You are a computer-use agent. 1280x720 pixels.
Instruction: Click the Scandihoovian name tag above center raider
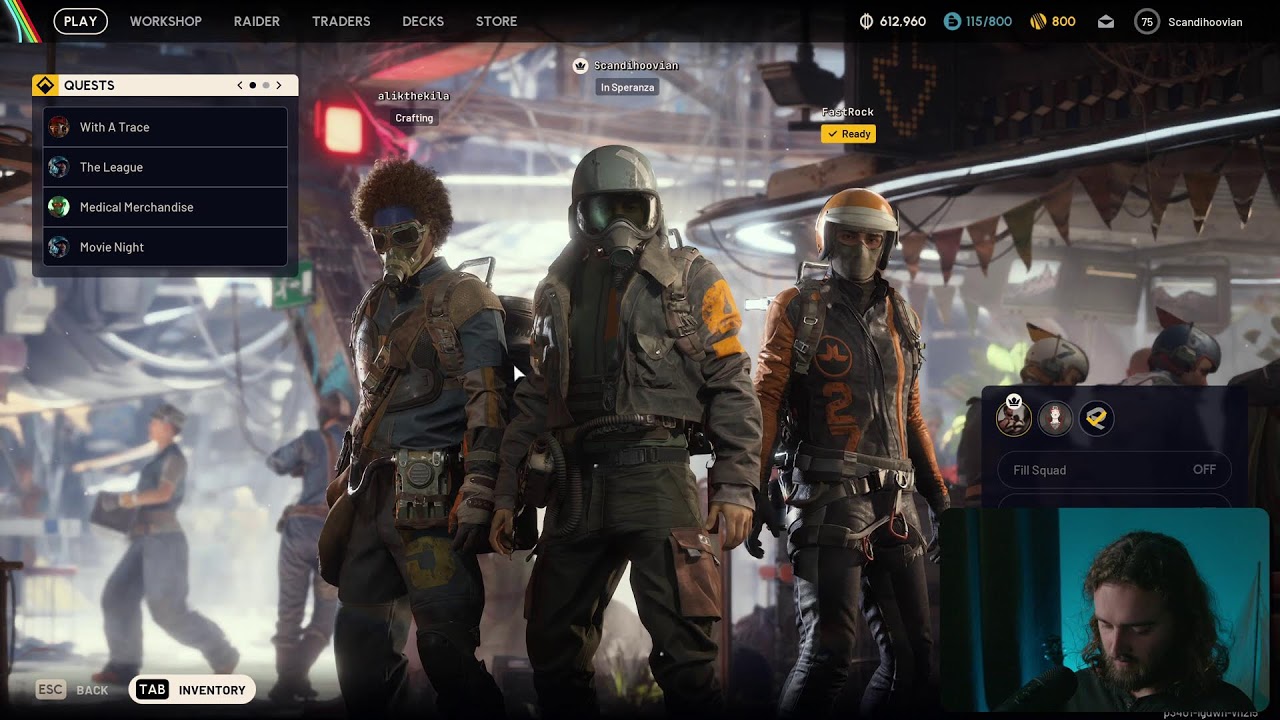point(636,66)
